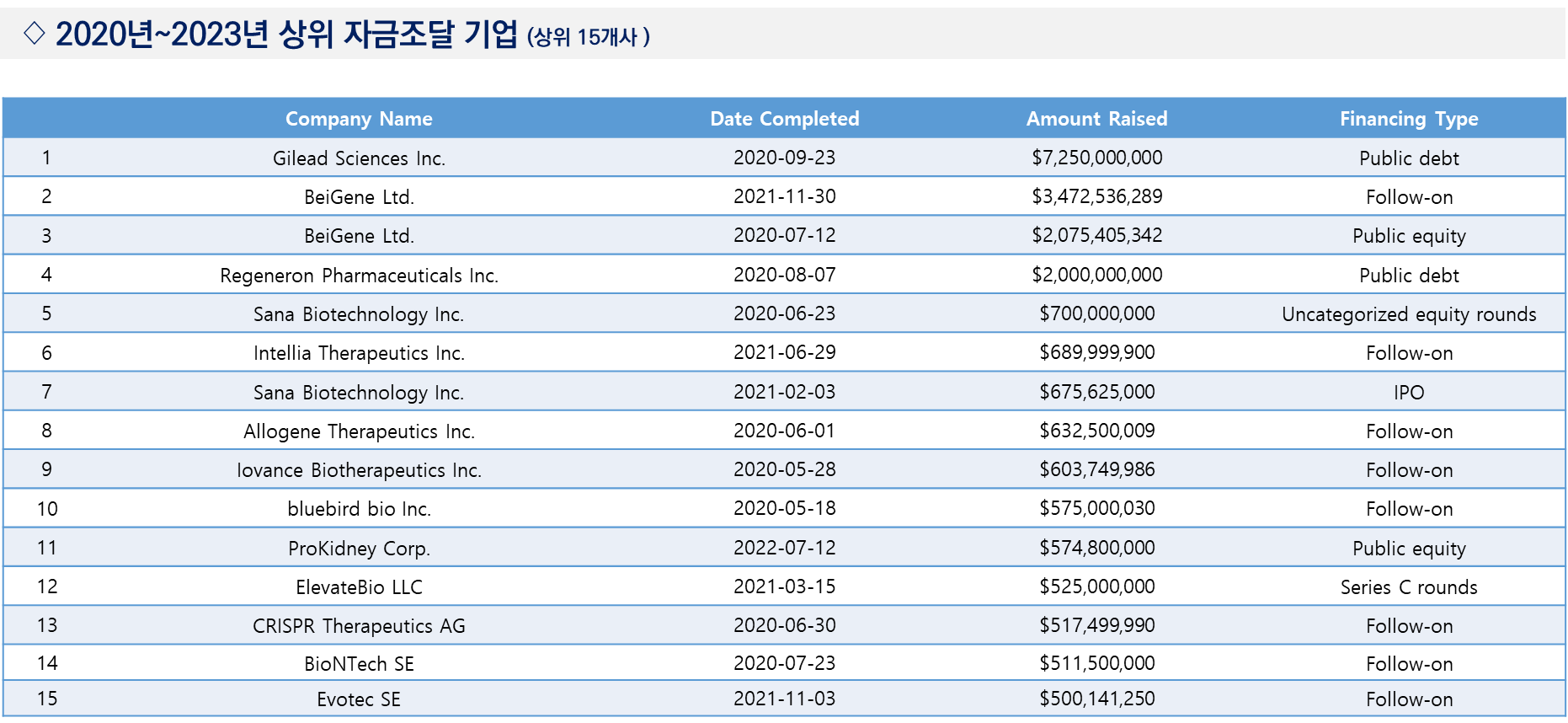Click the date 2020-07-12
Viewport: 1568px width, 723px height.
pos(785,235)
